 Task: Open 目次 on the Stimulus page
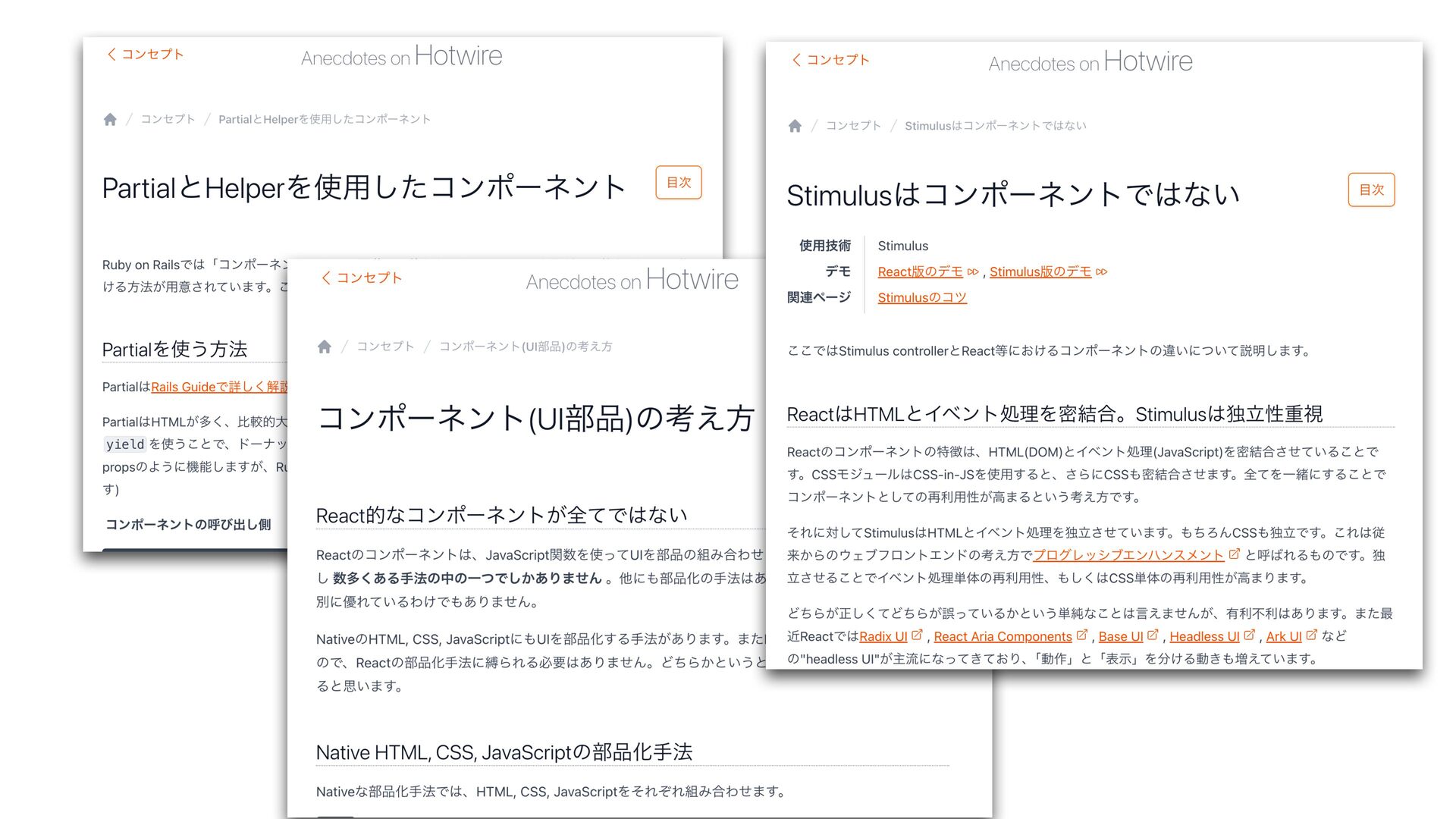pos(1371,190)
